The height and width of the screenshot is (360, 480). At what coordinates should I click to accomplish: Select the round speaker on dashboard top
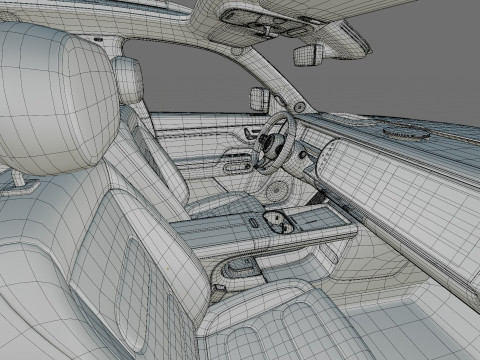(406, 133)
